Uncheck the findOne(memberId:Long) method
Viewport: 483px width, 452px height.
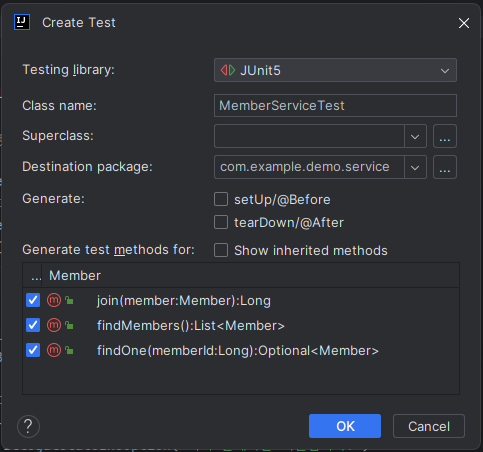coord(33,350)
